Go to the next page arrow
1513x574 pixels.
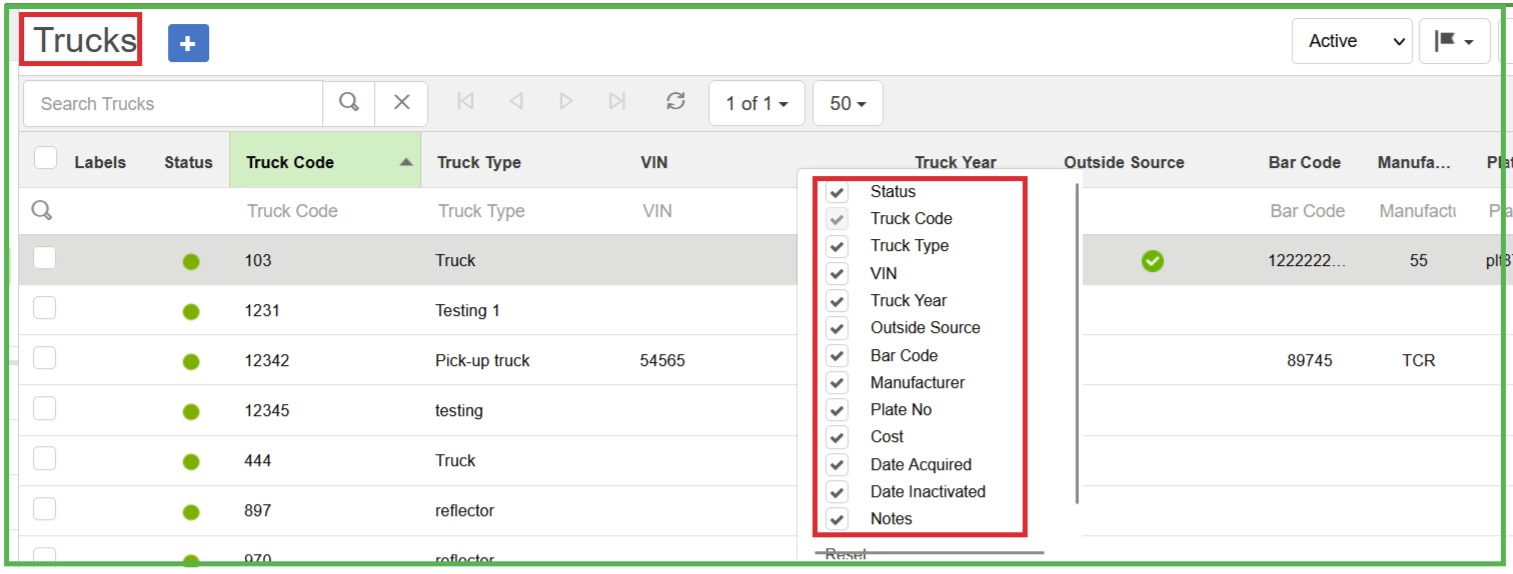click(x=566, y=102)
